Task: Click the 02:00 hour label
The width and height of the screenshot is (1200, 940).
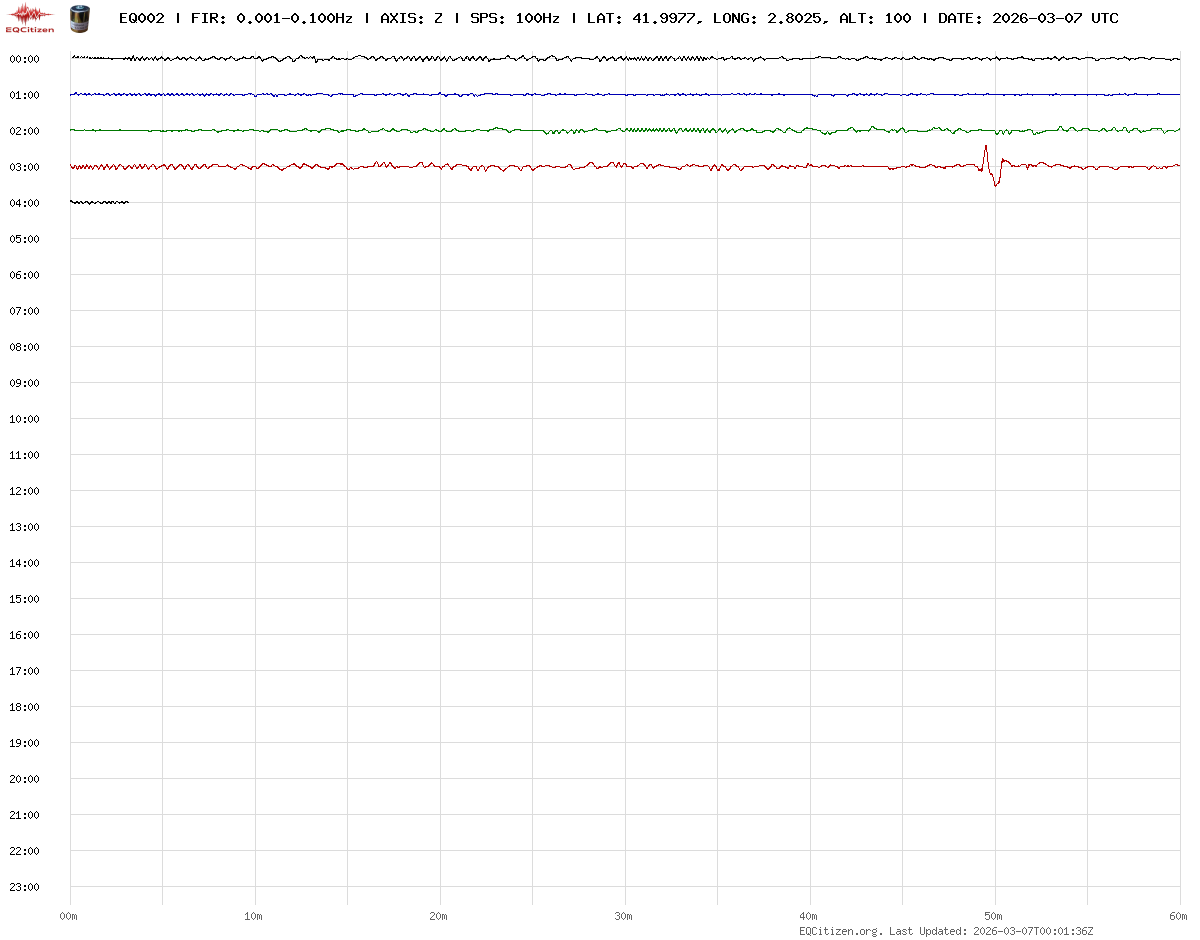Action: click(24, 131)
